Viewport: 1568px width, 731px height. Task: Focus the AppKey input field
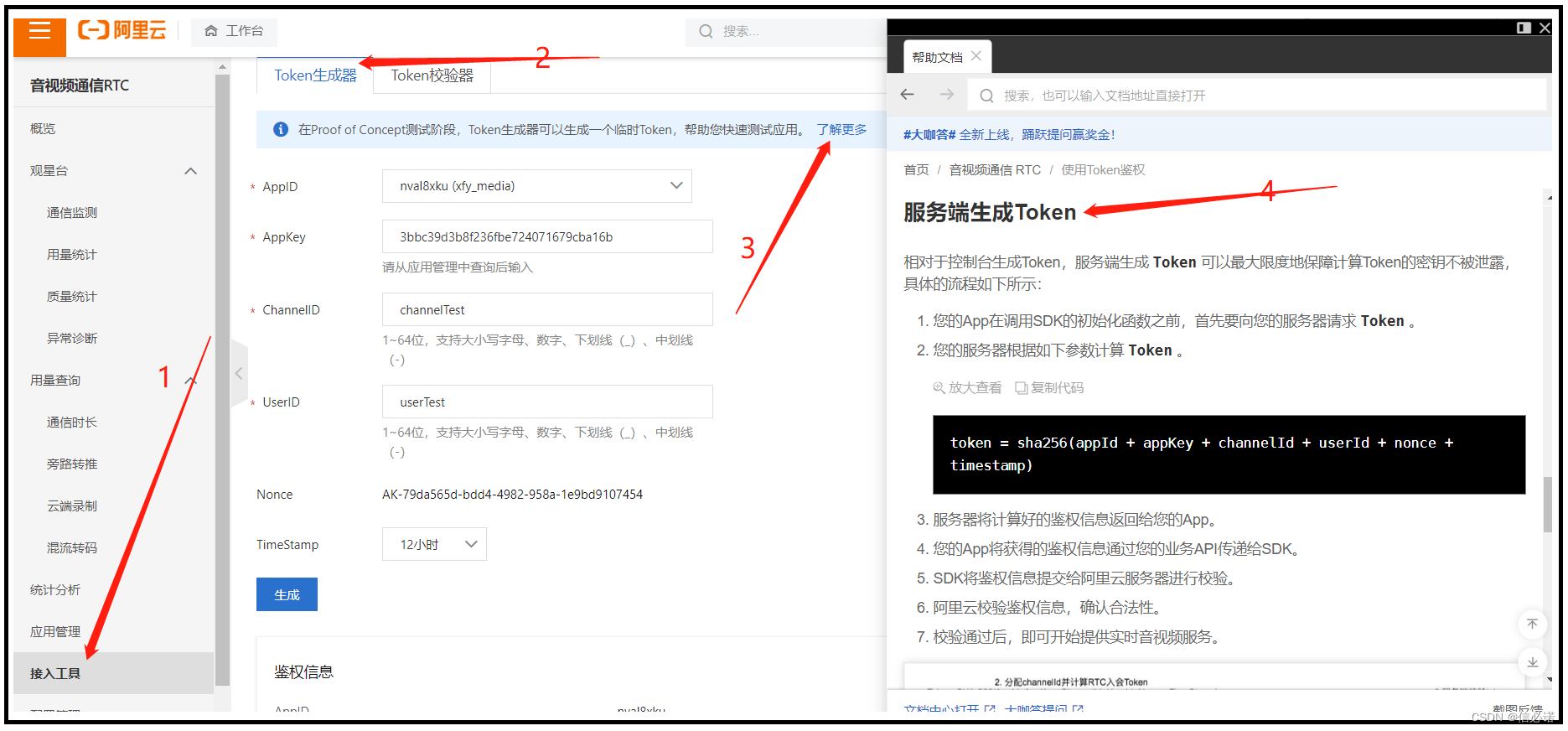[x=547, y=236]
